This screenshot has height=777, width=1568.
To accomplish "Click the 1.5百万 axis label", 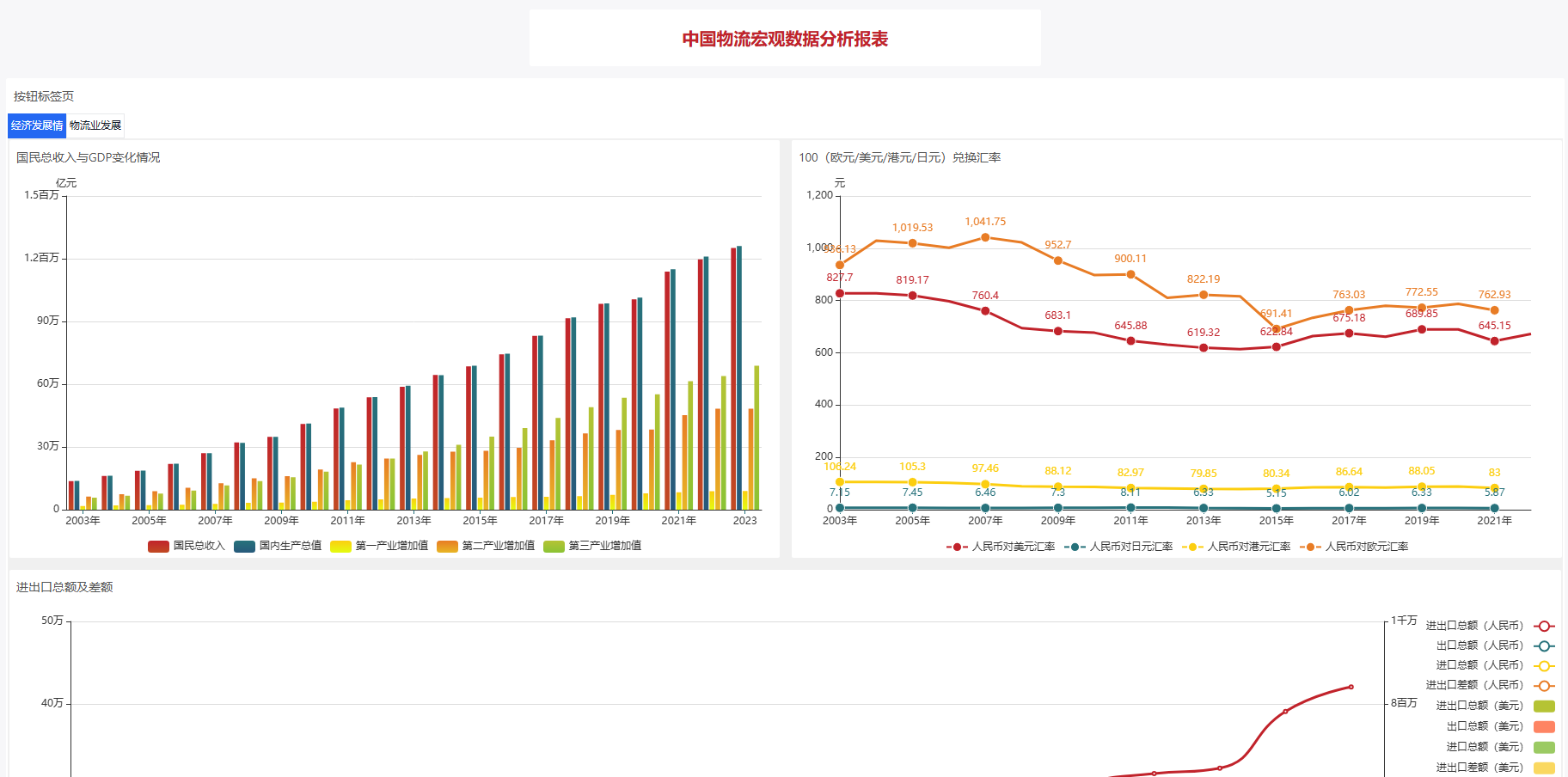I will click(x=41, y=195).
